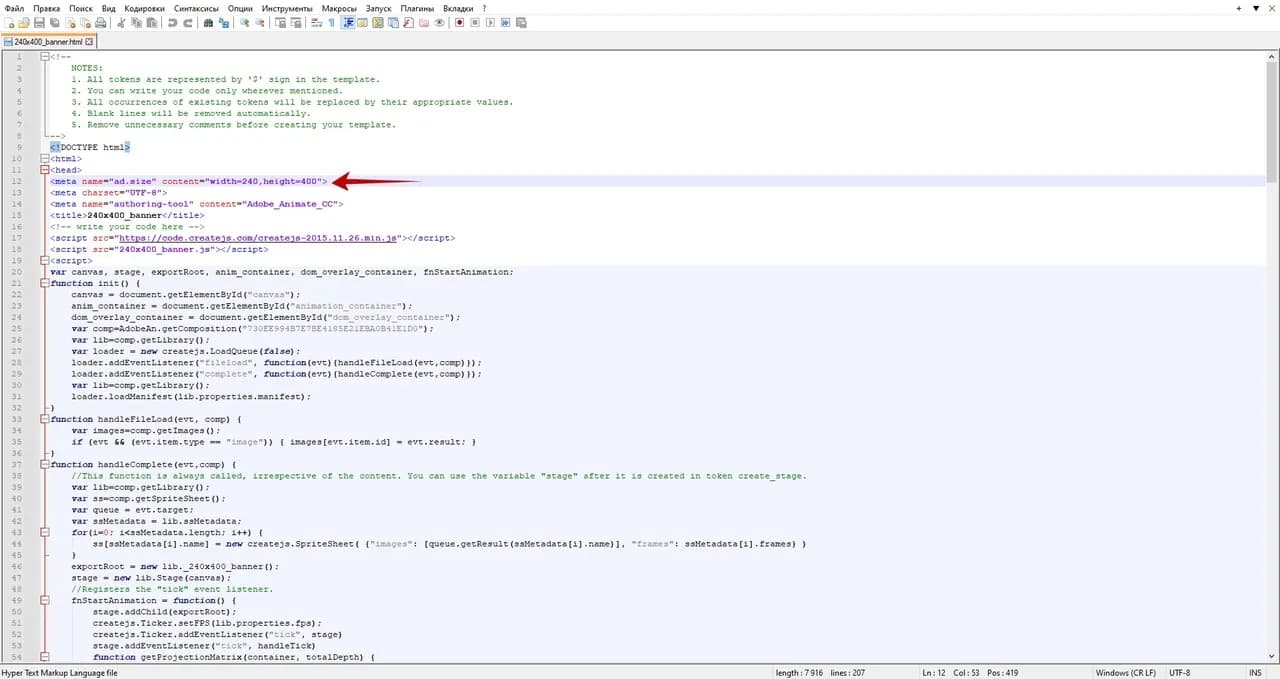The width and height of the screenshot is (1280, 679).
Task: Click the Close All toolbar icon
Action: click(84, 23)
